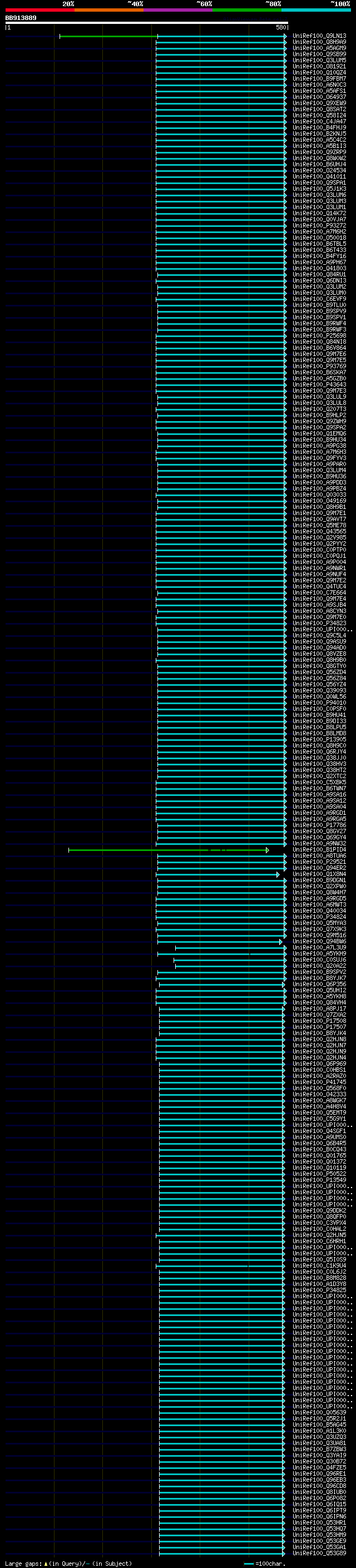Open hit UniRef100_A5AGM9
356x1568 pixels.
(319, 48)
